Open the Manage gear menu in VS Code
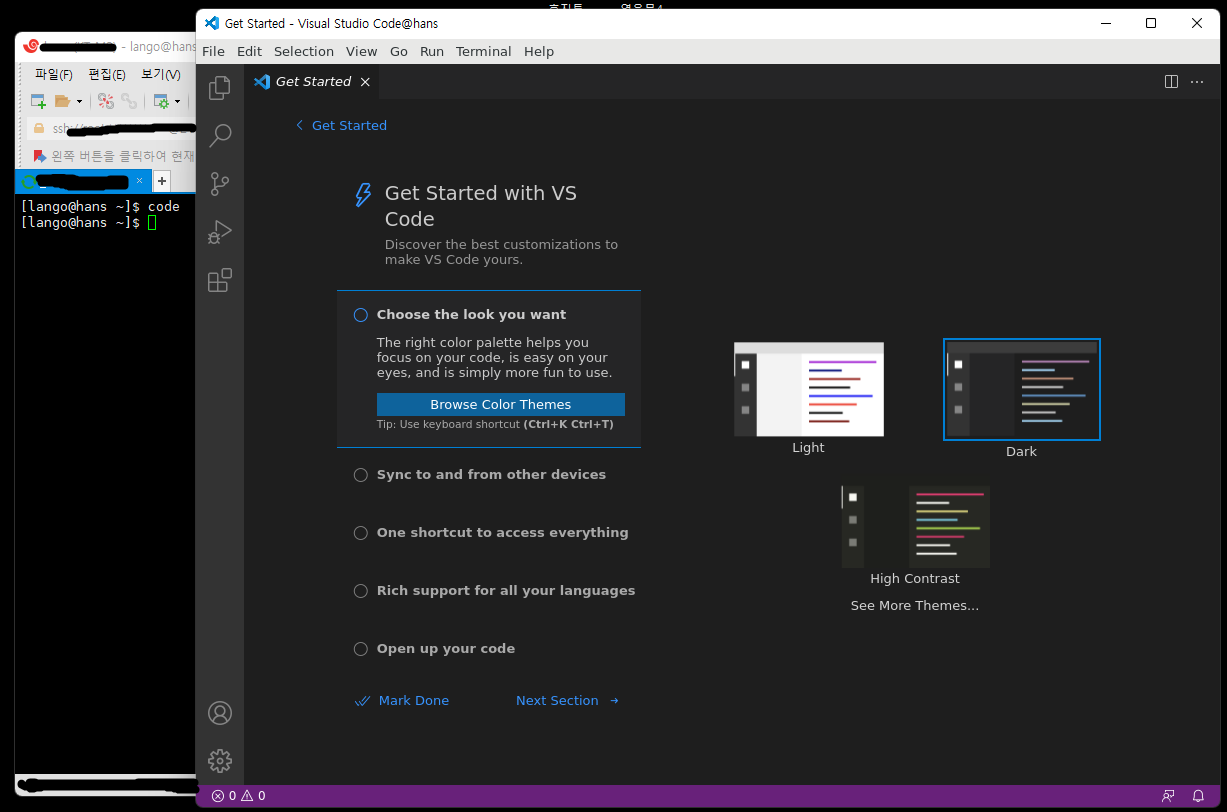The width and height of the screenshot is (1227, 812). 220,761
